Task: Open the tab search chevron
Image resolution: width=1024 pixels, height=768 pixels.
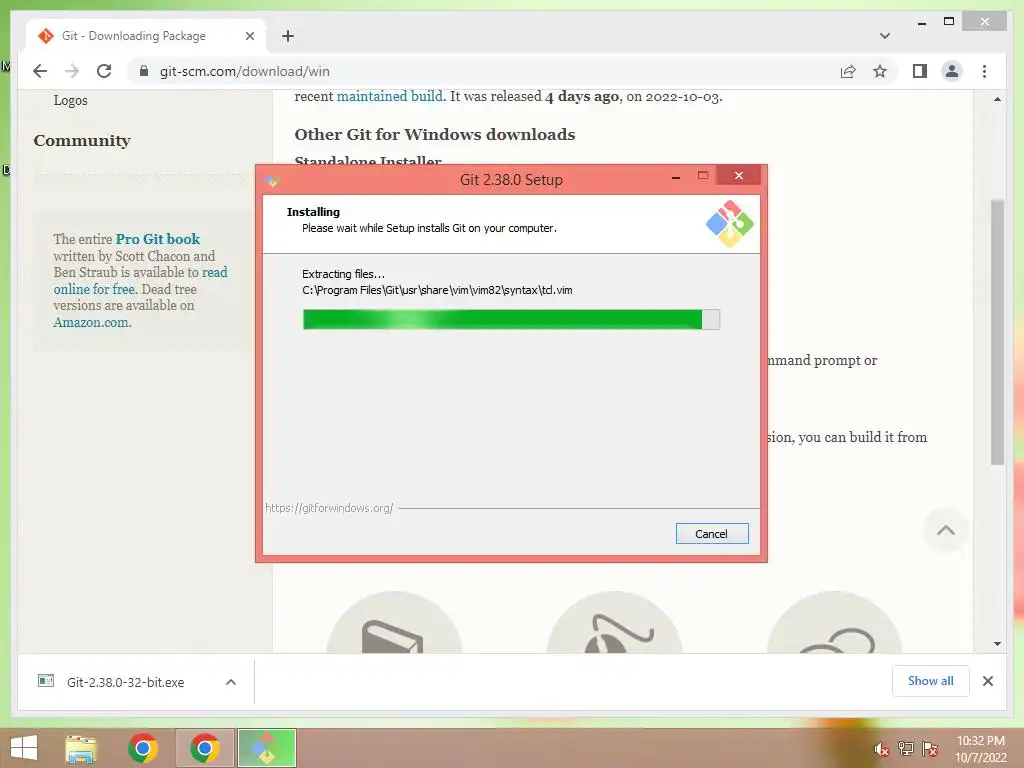Action: 884,36
